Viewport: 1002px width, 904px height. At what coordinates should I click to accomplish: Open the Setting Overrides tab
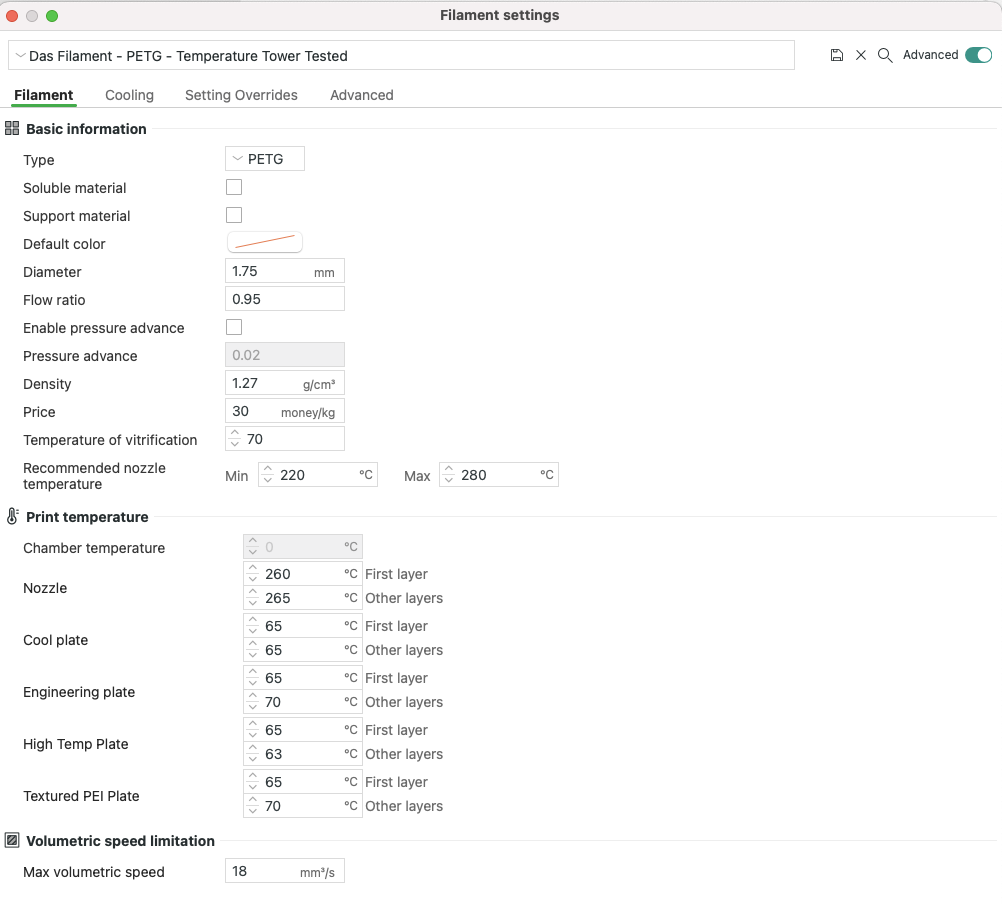pyautogui.click(x=241, y=95)
